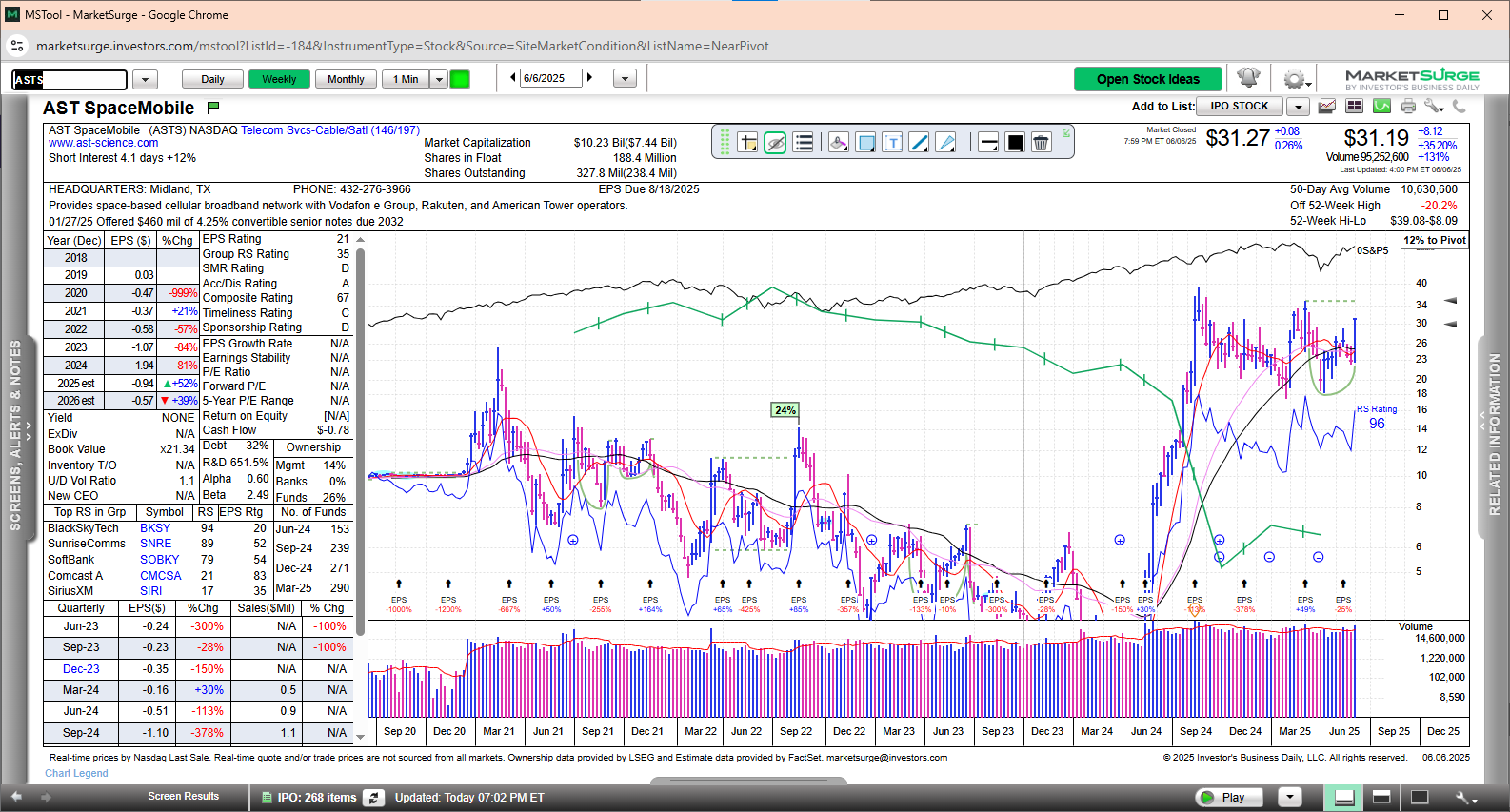This screenshot has height=812, width=1510.
Task: Click the Open Stock Ideas button
Action: 1147,79
